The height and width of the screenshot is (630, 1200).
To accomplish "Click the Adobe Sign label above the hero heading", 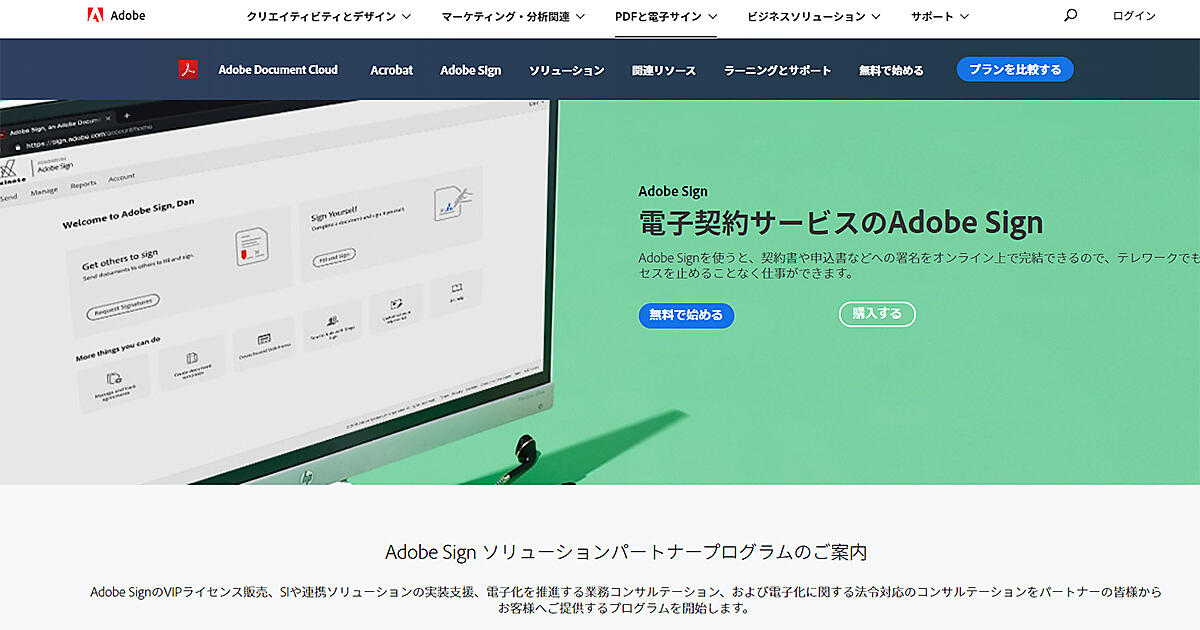I will (673, 191).
